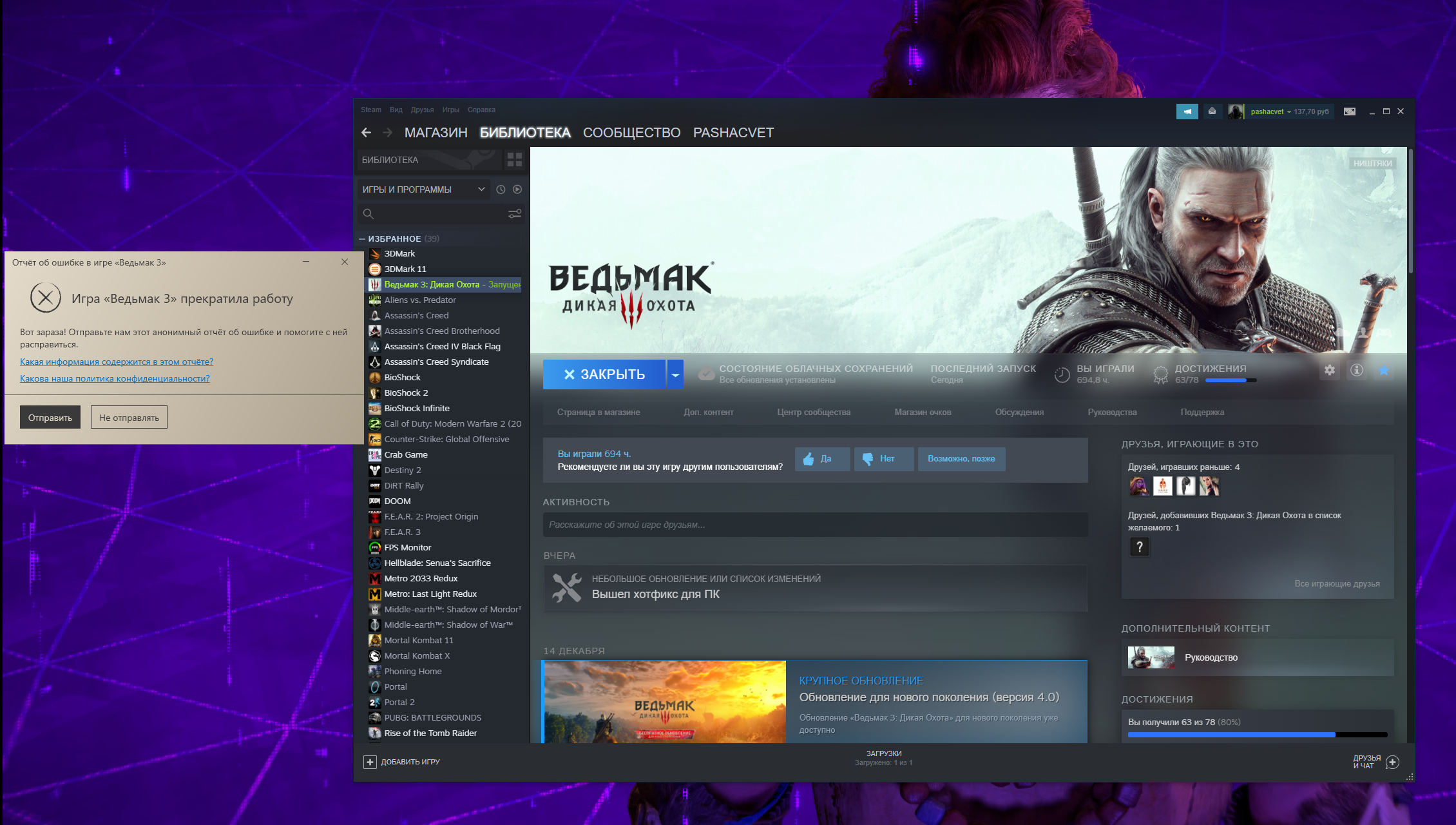Click Возможно, позже button
This screenshot has width=1456, height=825.
click(x=961, y=459)
